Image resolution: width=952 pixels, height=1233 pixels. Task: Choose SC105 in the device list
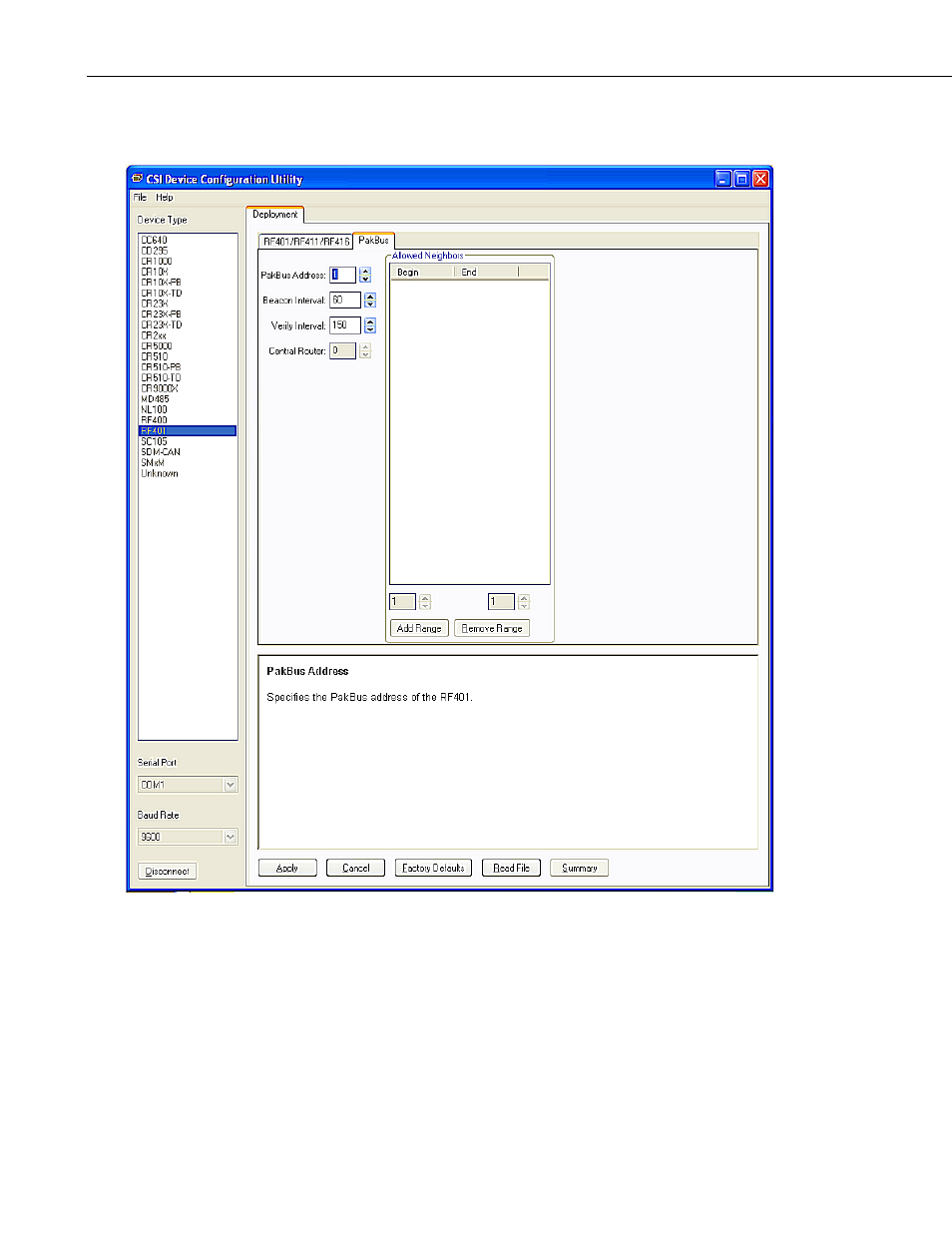coord(155,441)
